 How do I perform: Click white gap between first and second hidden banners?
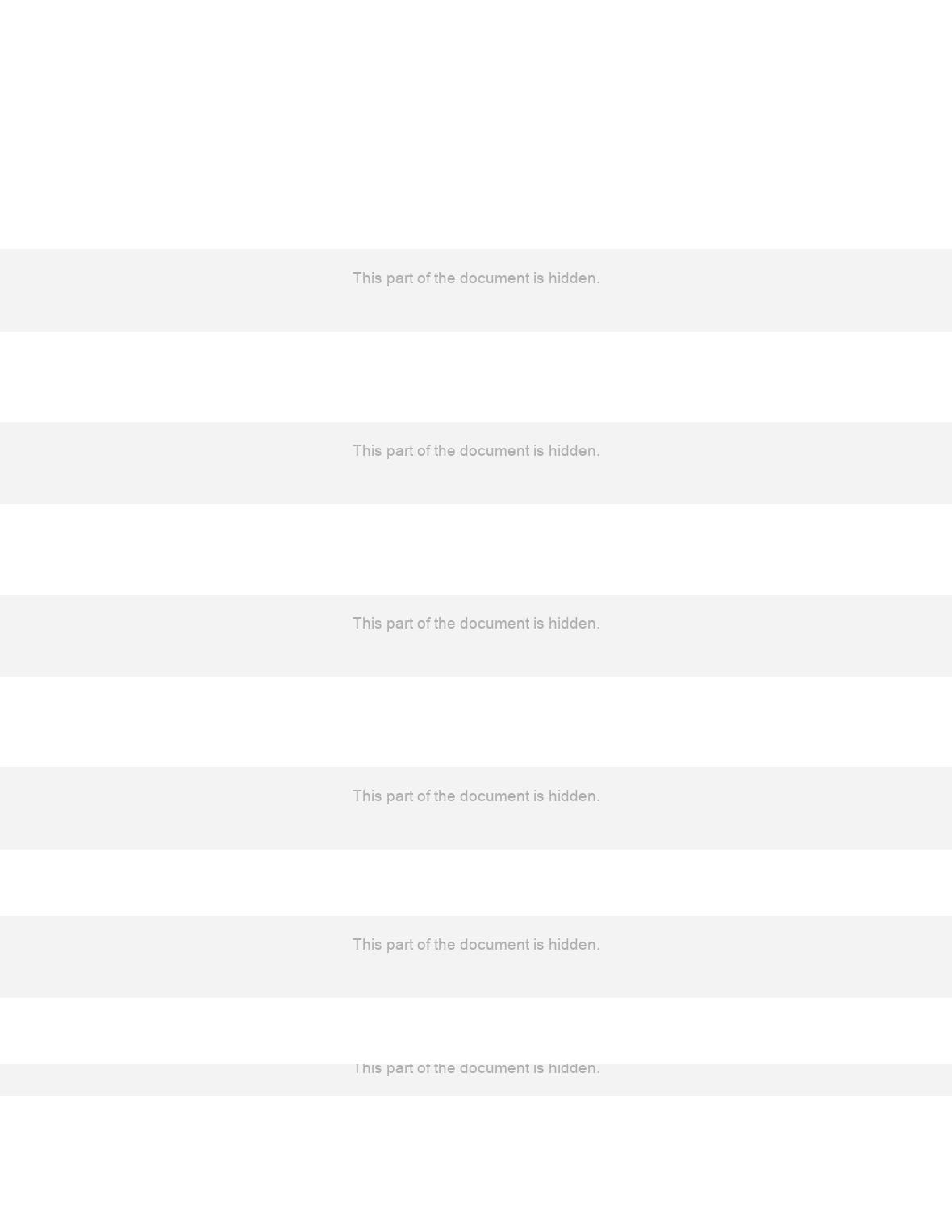[476, 377]
